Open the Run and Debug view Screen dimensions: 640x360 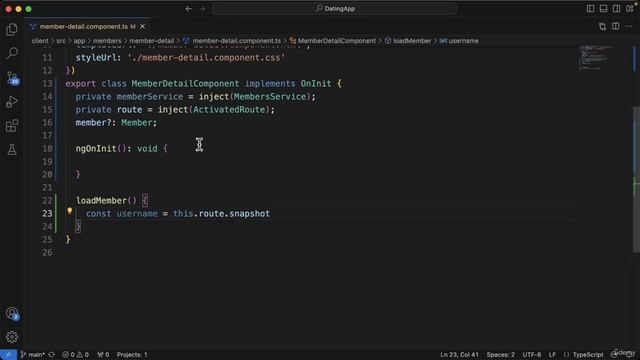[x=12, y=102]
